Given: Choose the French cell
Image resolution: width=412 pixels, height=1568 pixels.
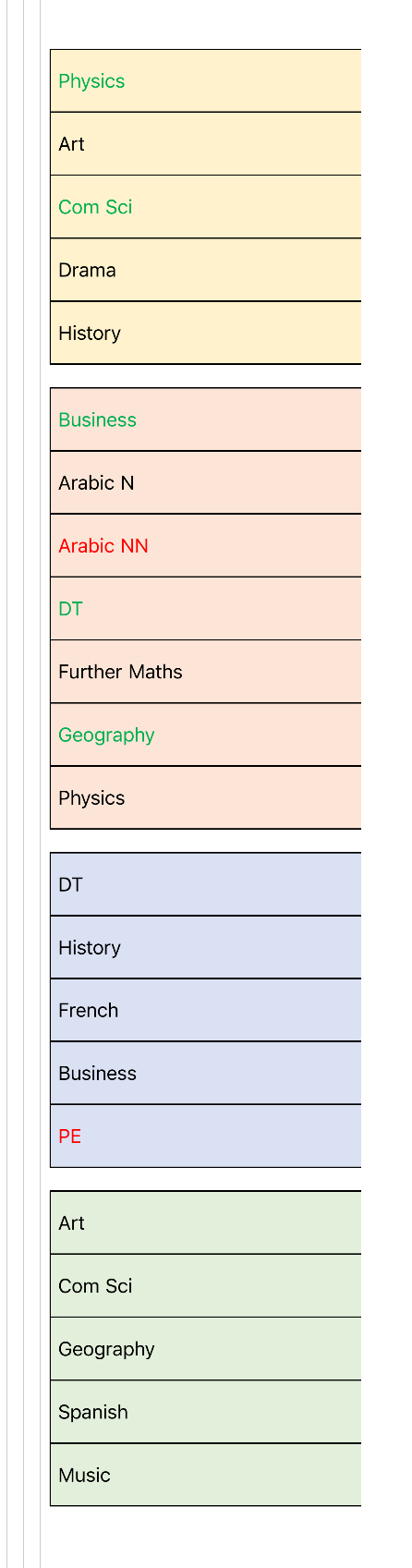Looking at the screenshot, I should click(x=205, y=1010).
